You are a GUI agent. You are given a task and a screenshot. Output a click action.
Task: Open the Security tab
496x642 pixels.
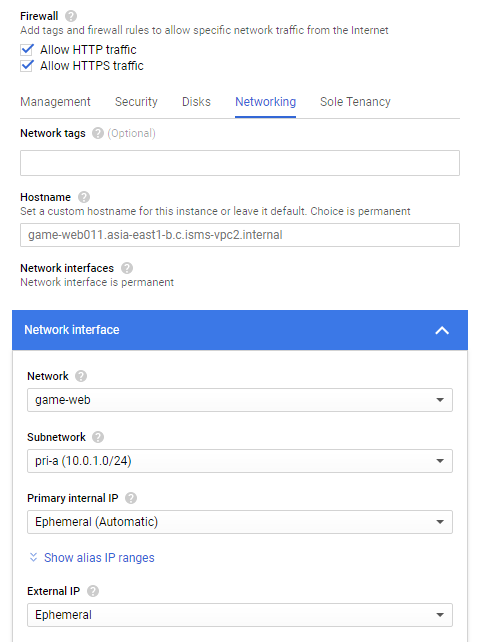point(136,102)
